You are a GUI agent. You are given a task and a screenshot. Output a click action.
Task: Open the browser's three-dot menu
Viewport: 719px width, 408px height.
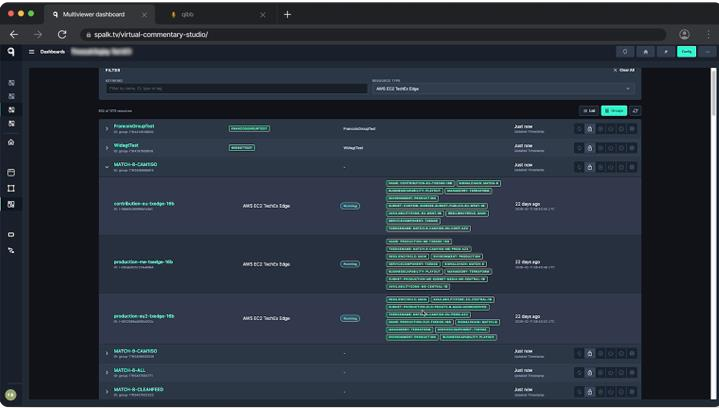click(x=709, y=34)
